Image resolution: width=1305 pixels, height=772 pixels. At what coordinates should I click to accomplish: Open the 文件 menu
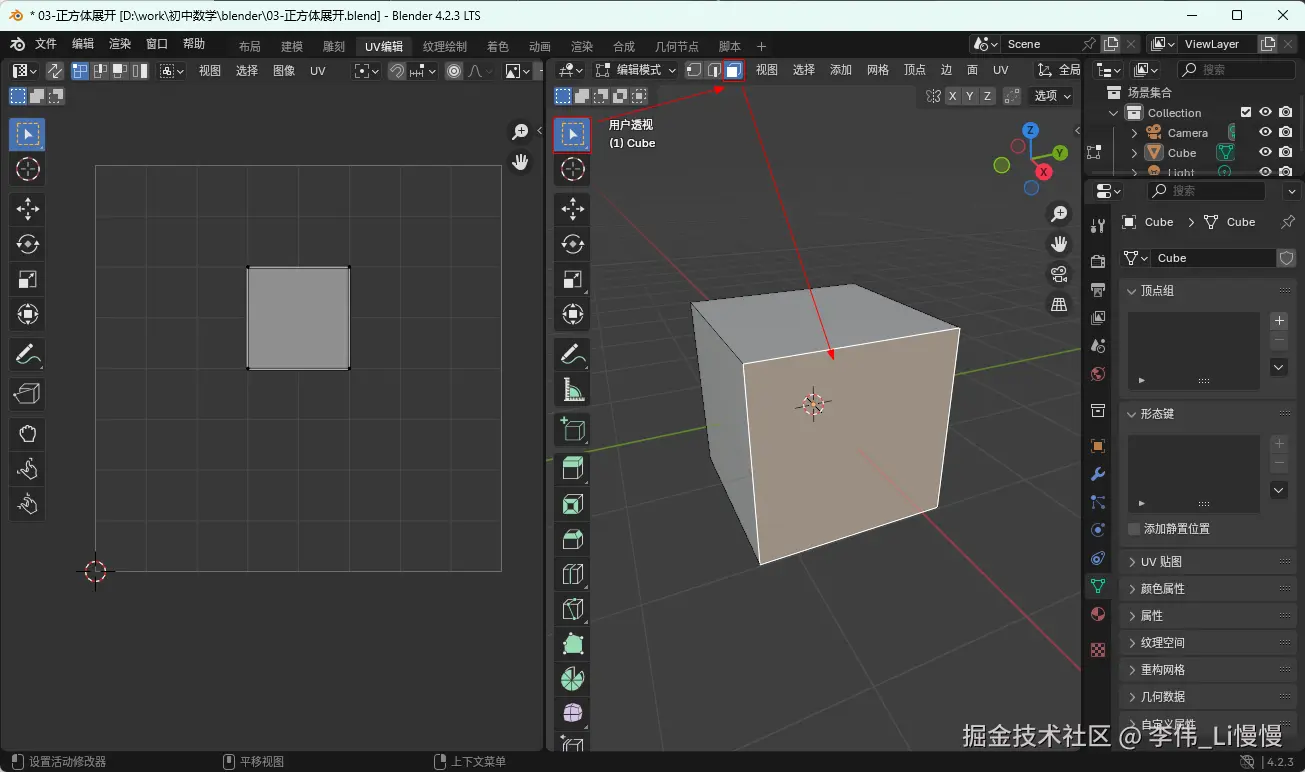[46, 44]
